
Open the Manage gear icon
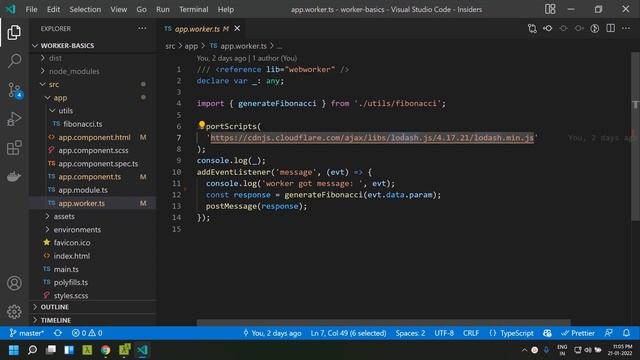(14, 311)
